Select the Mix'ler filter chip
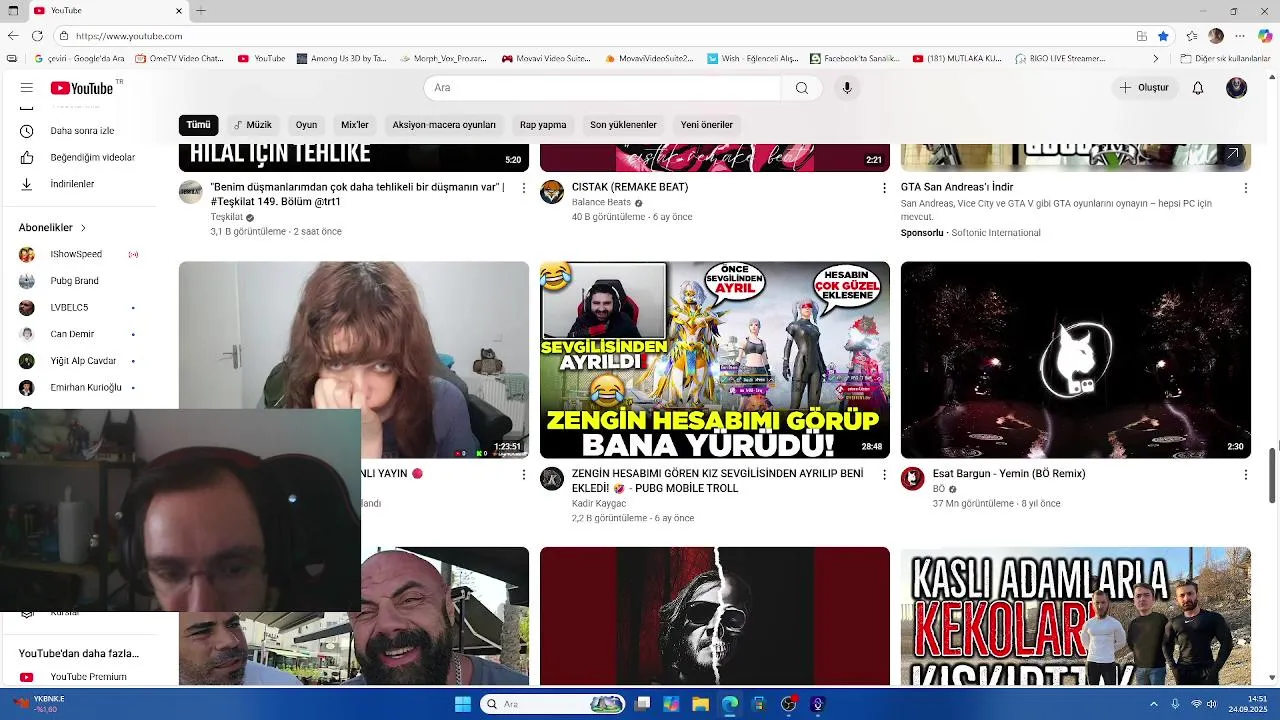 point(355,125)
